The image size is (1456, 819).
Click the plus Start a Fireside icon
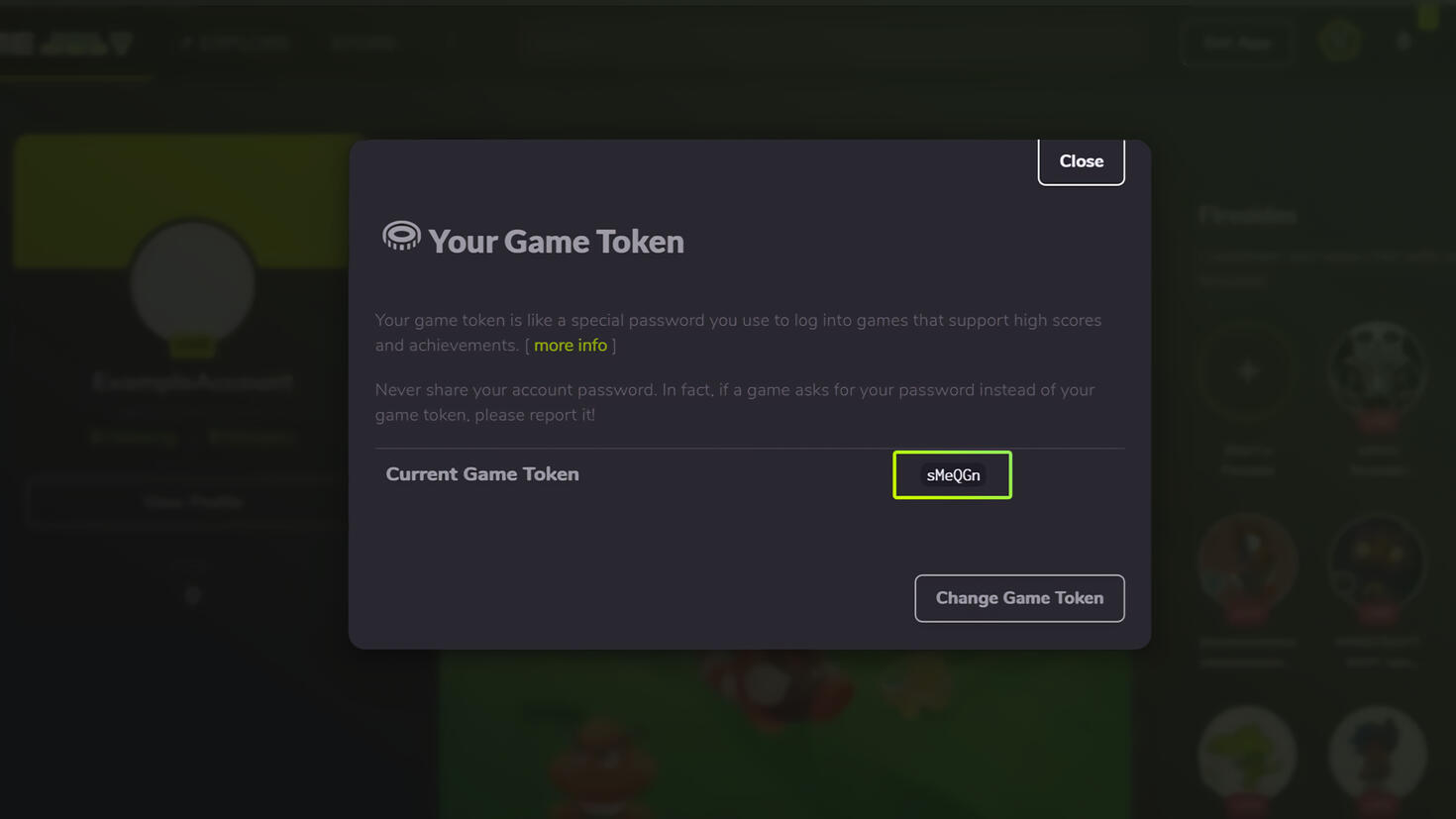point(1247,372)
